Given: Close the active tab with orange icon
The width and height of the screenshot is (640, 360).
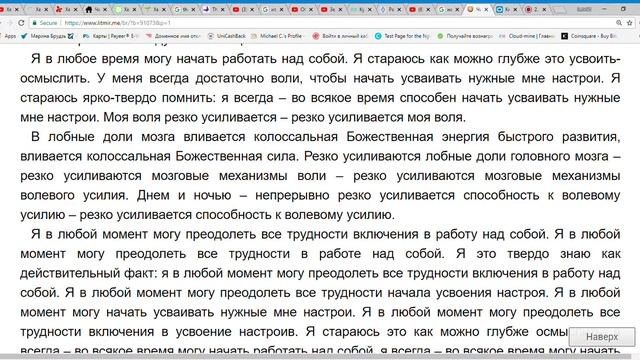Looking at the screenshot, I should 486,9.
